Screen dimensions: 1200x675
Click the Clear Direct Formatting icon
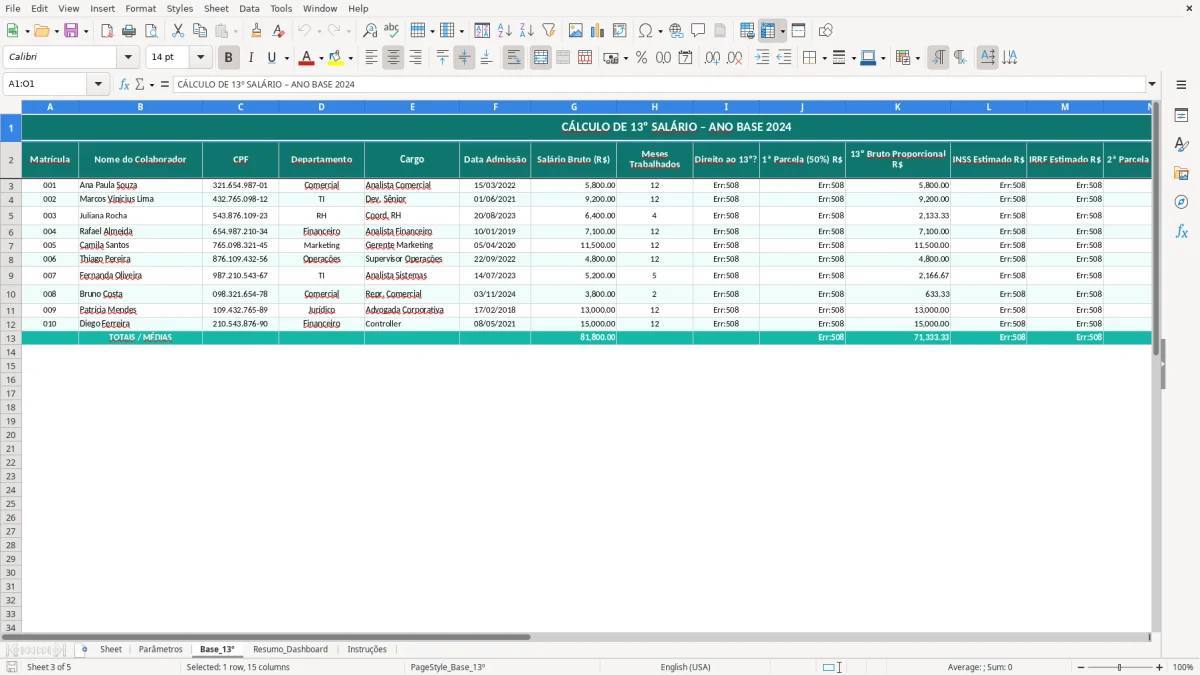279,31
